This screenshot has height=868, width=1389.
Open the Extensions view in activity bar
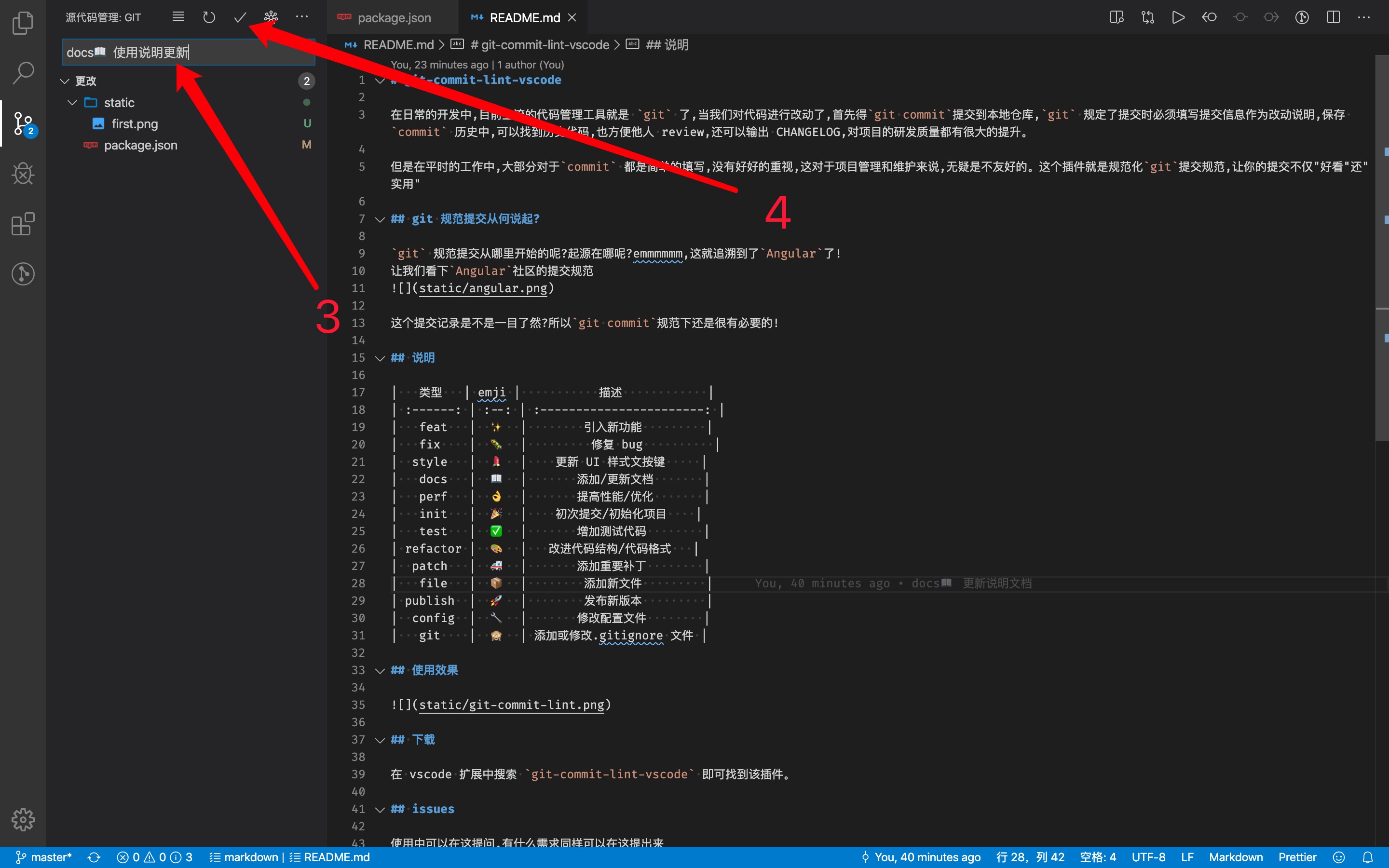point(23,224)
